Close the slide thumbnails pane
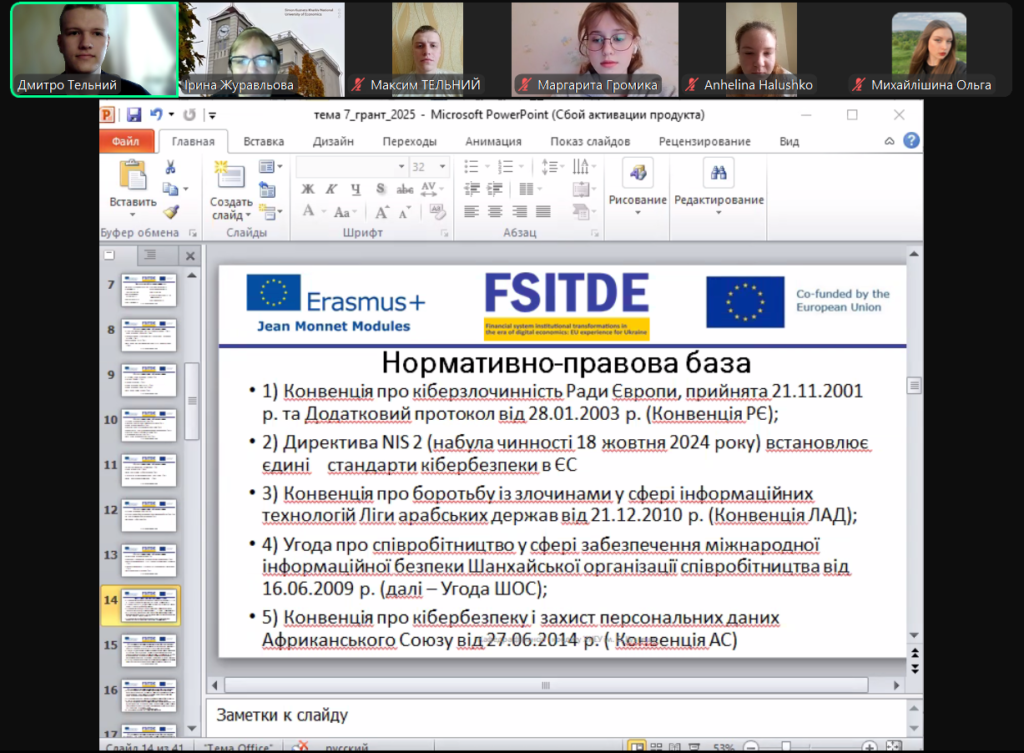 coord(190,255)
